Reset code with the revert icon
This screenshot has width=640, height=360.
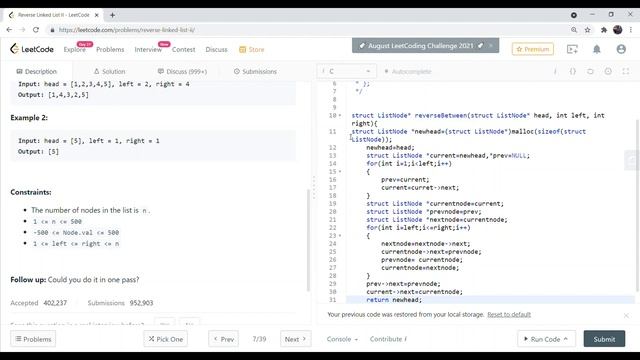[590, 71]
